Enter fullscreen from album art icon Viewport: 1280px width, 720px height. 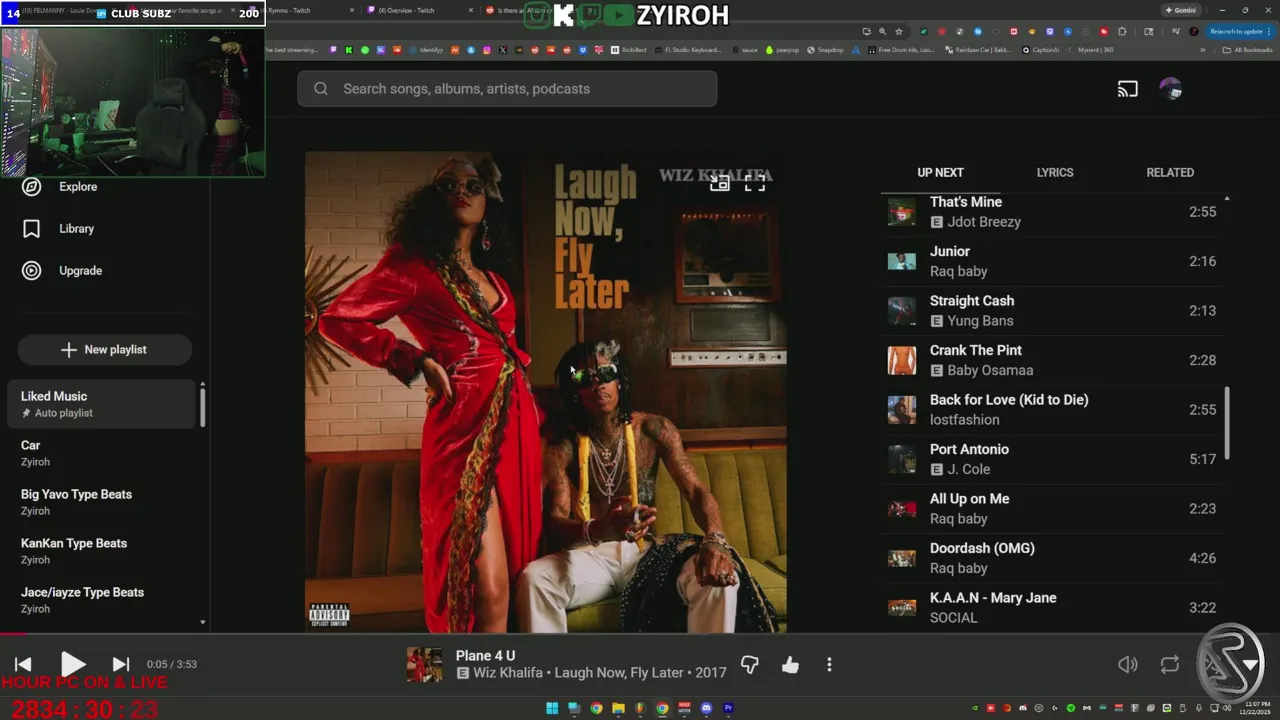click(755, 183)
